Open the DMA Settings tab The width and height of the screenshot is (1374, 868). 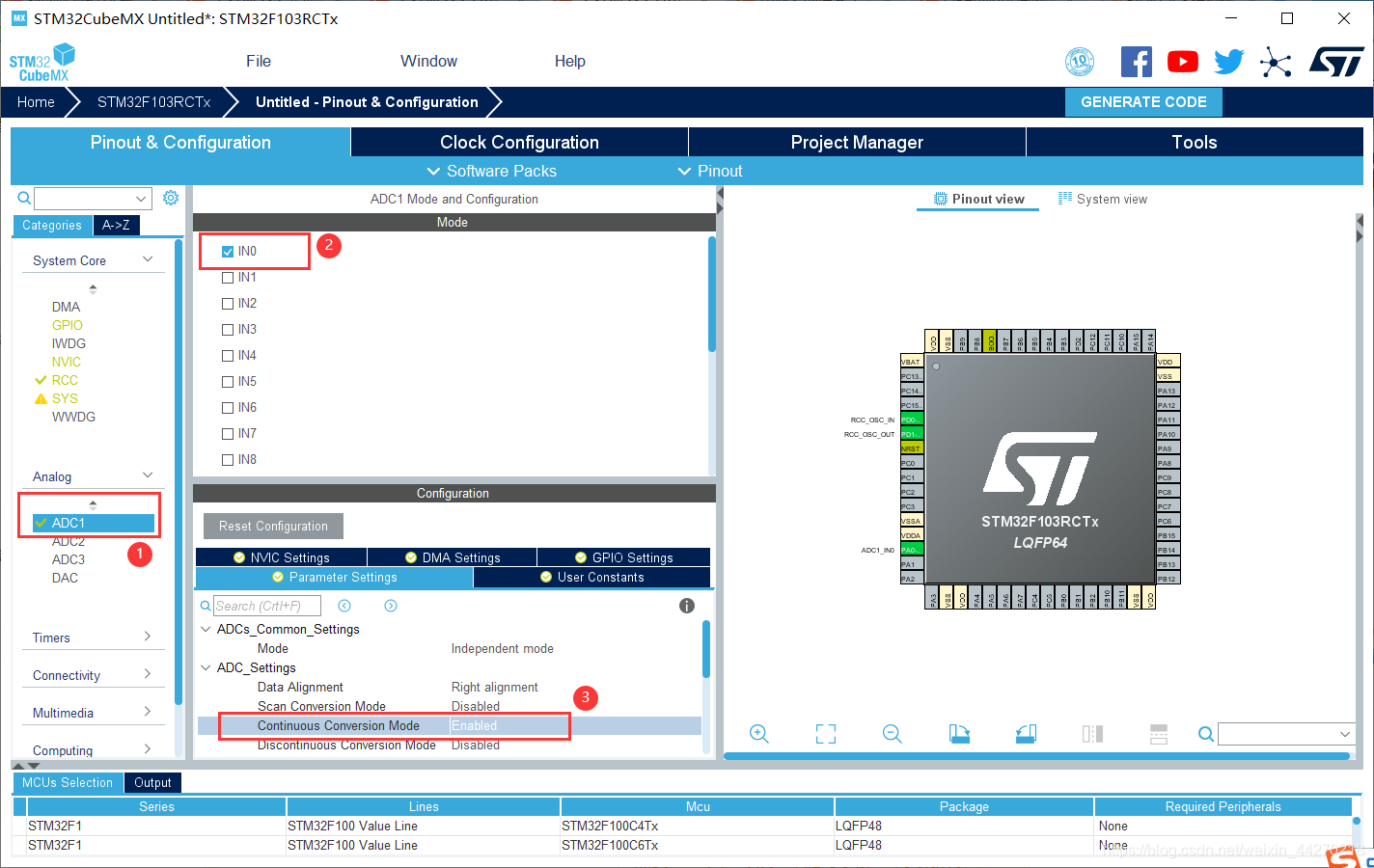(453, 557)
